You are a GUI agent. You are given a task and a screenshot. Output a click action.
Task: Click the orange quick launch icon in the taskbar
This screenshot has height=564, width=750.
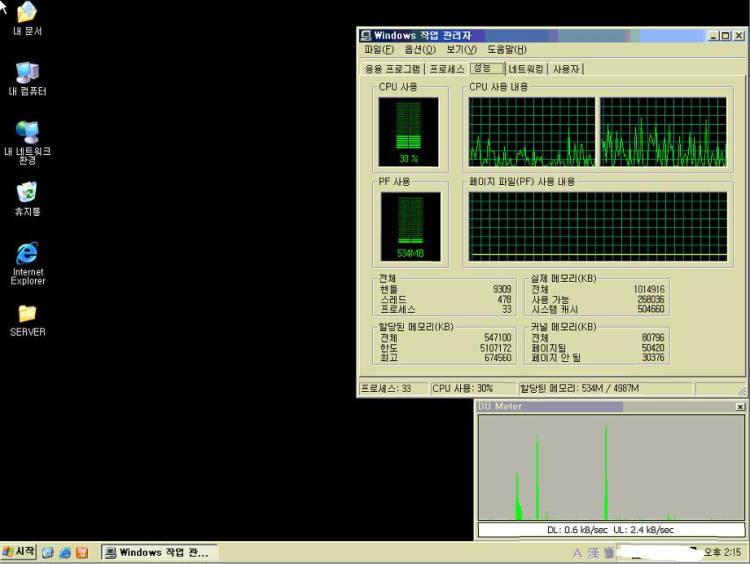tap(82, 552)
